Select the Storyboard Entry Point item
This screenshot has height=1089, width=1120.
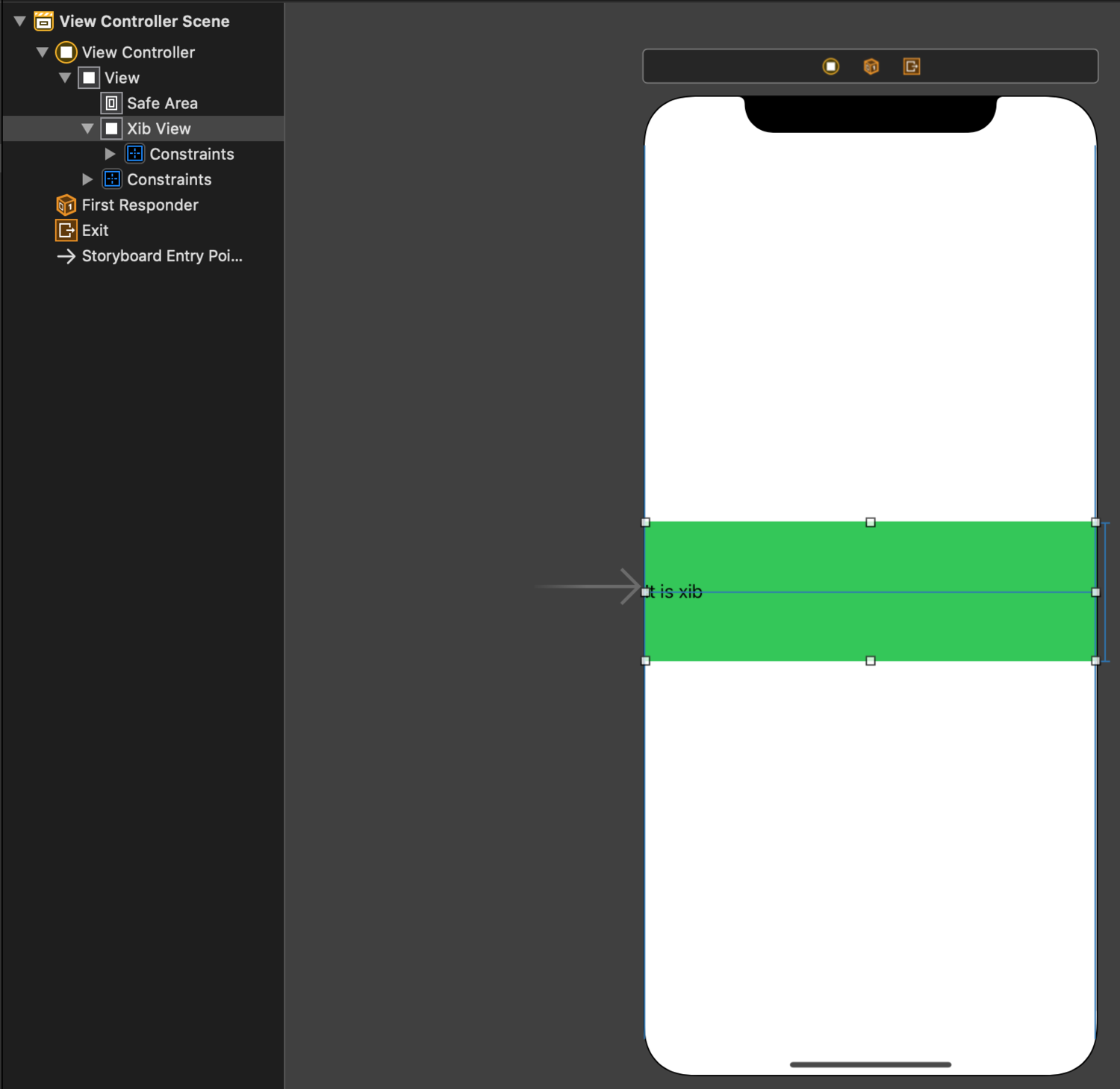[x=161, y=255]
